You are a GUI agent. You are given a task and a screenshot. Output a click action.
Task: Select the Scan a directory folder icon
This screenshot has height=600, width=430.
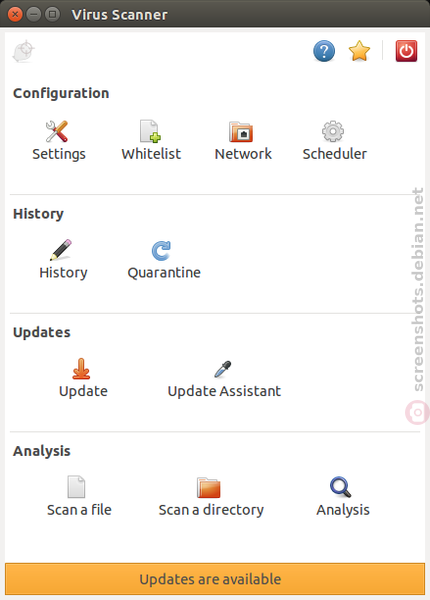208,488
